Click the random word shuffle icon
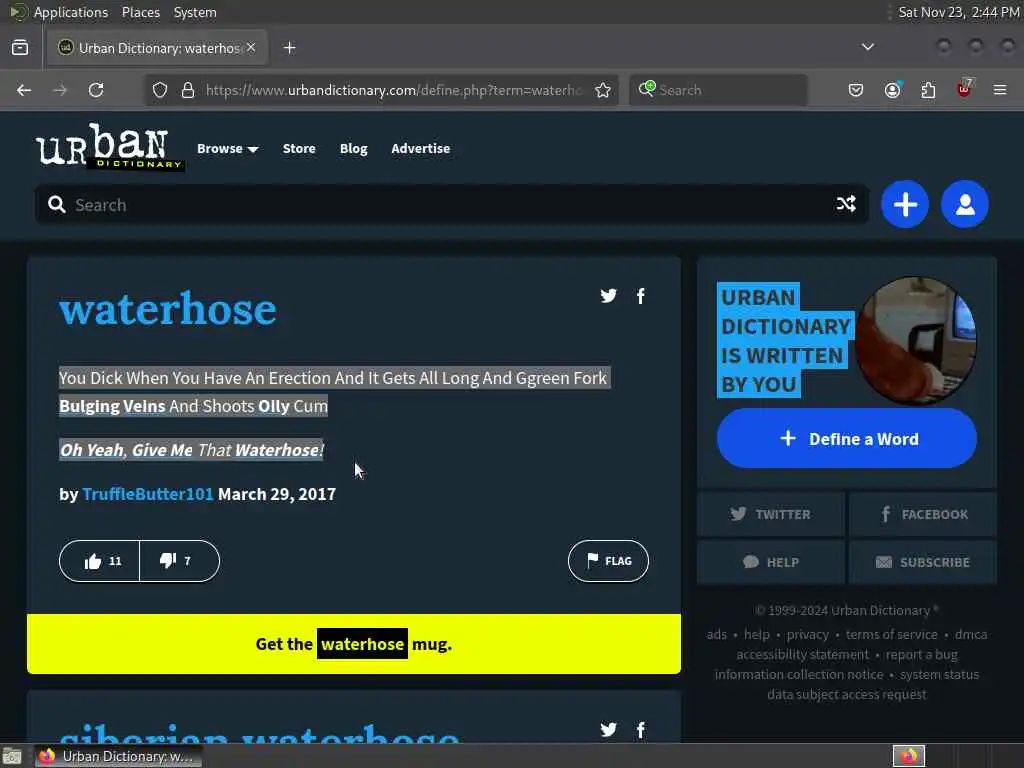 click(846, 204)
